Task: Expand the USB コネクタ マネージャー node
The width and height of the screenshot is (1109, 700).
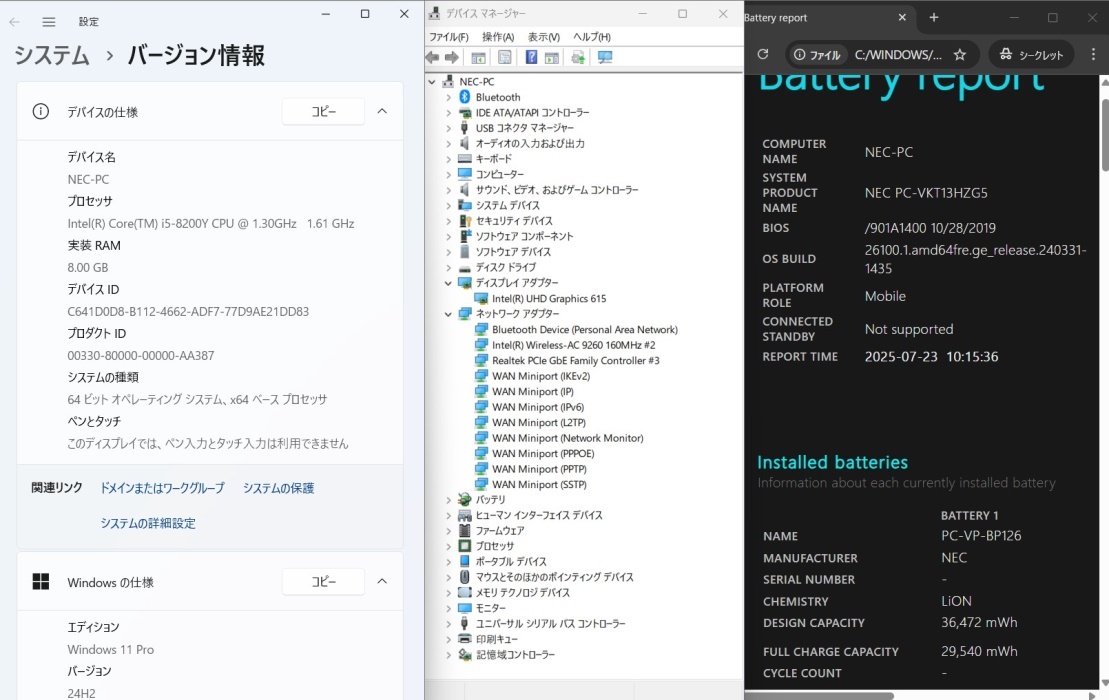Action: (448, 129)
